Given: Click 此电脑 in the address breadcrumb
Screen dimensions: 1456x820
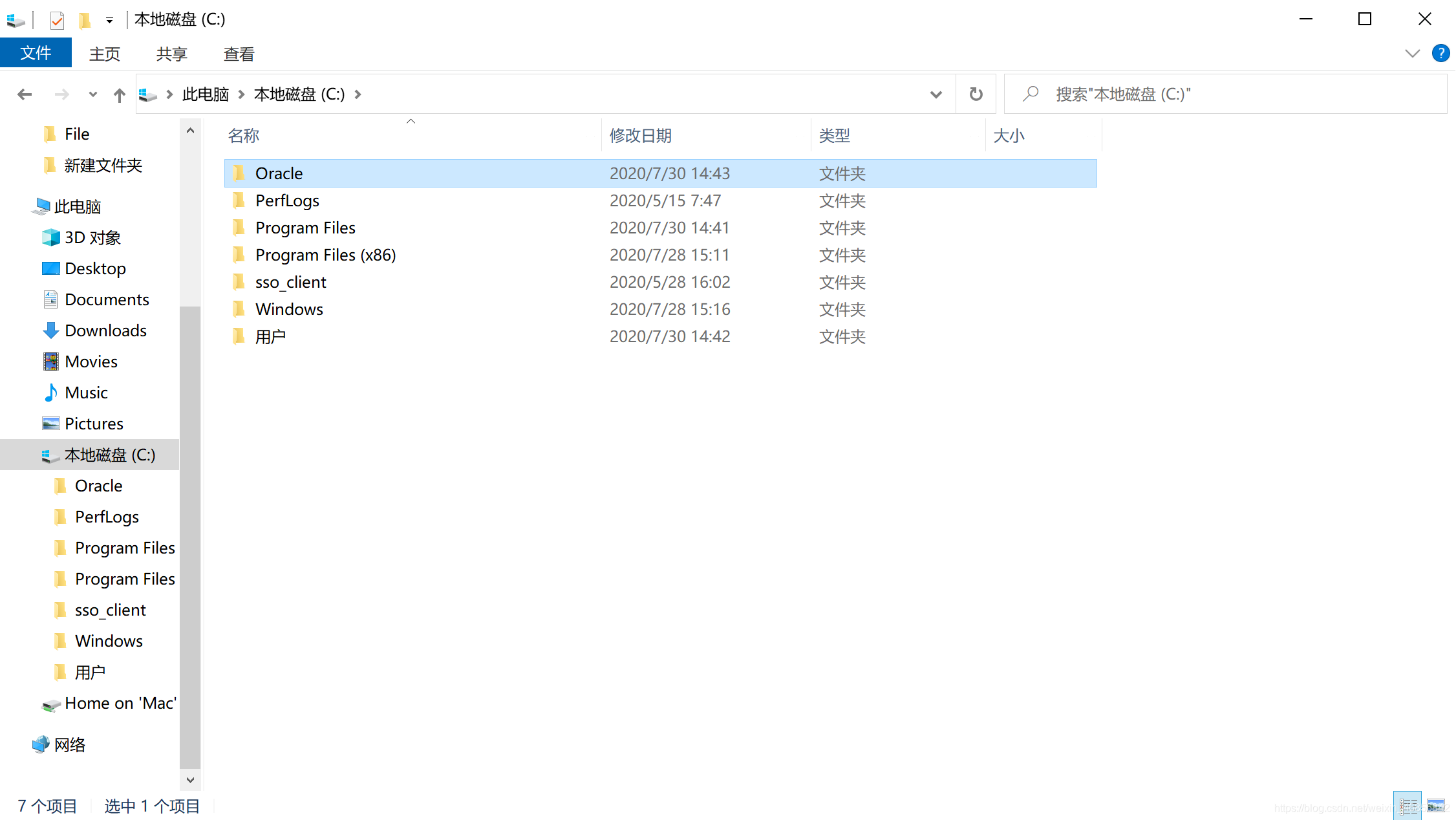Looking at the screenshot, I should [x=205, y=94].
